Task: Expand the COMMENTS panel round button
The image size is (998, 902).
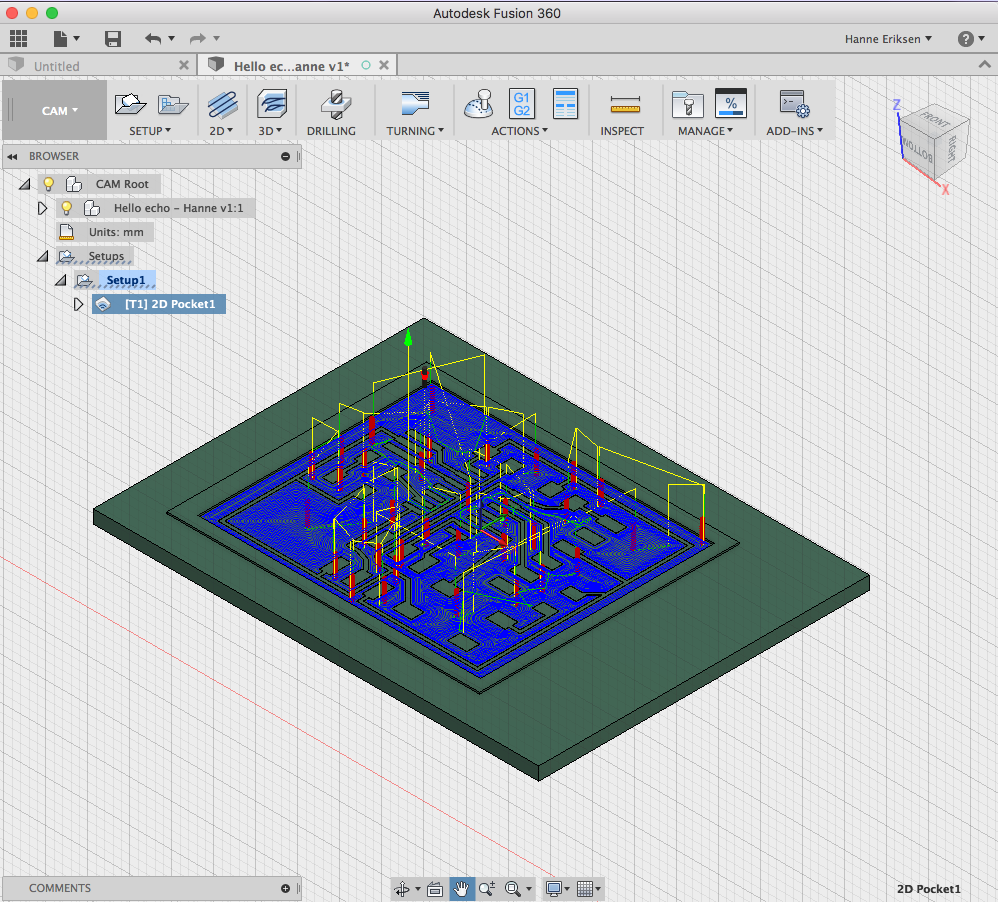Action: point(285,889)
